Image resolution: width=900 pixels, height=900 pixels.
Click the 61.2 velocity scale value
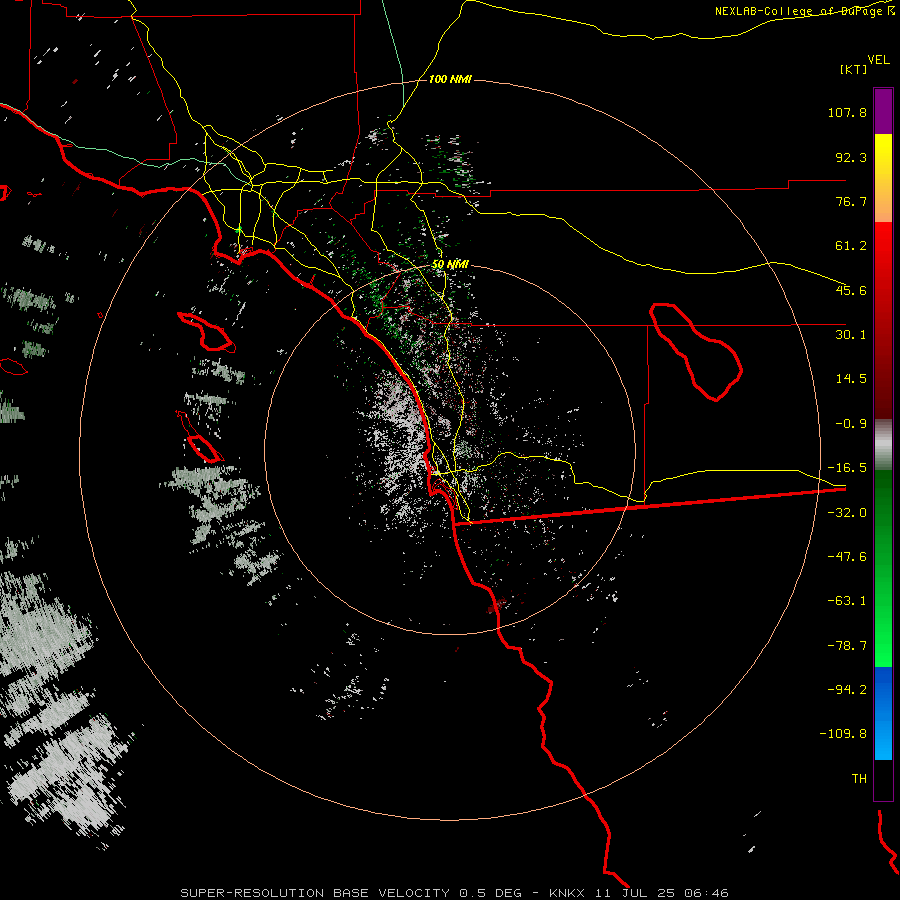pyautogui.click(x=851, y=246)
